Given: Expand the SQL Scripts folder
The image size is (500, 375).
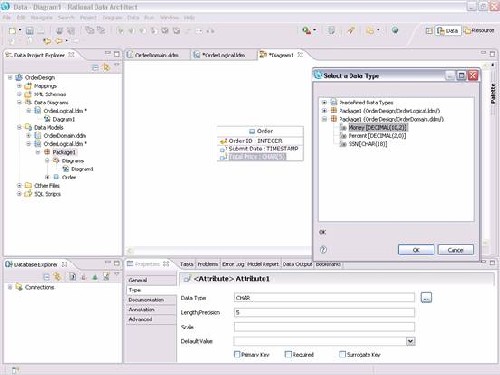Looking at the screenshot, I should [19, 194].
